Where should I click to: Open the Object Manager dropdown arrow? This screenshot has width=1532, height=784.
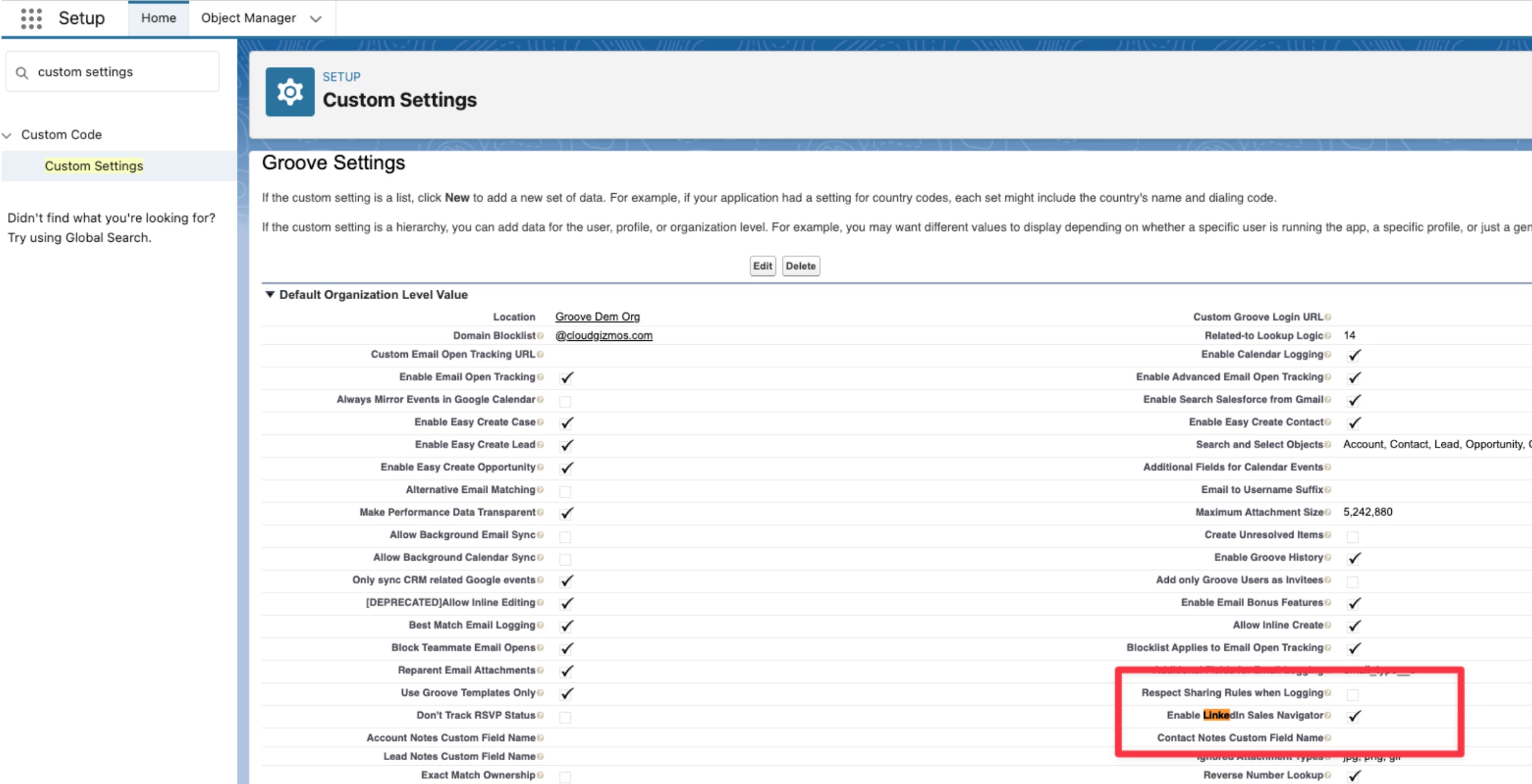point(316,19)
